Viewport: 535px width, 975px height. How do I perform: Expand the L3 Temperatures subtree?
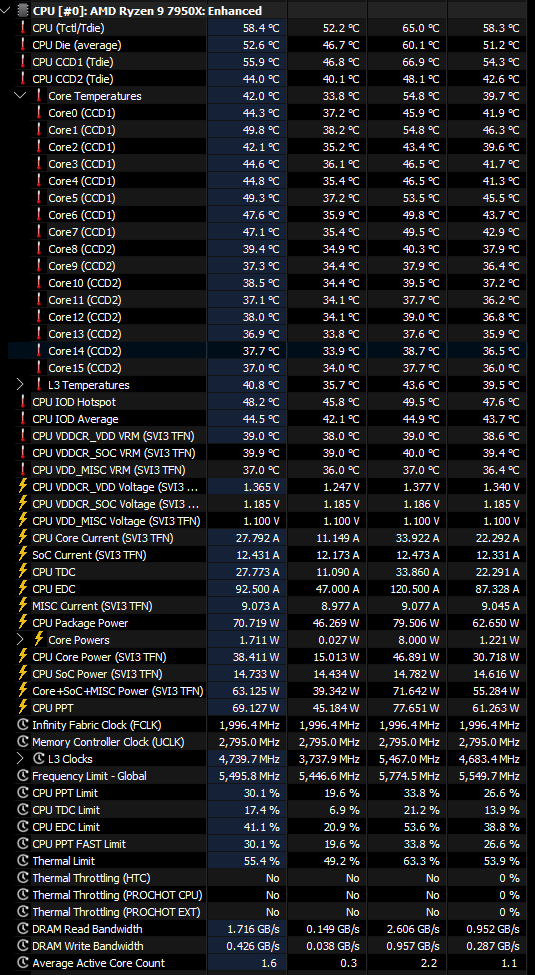(x=20, y=385)
